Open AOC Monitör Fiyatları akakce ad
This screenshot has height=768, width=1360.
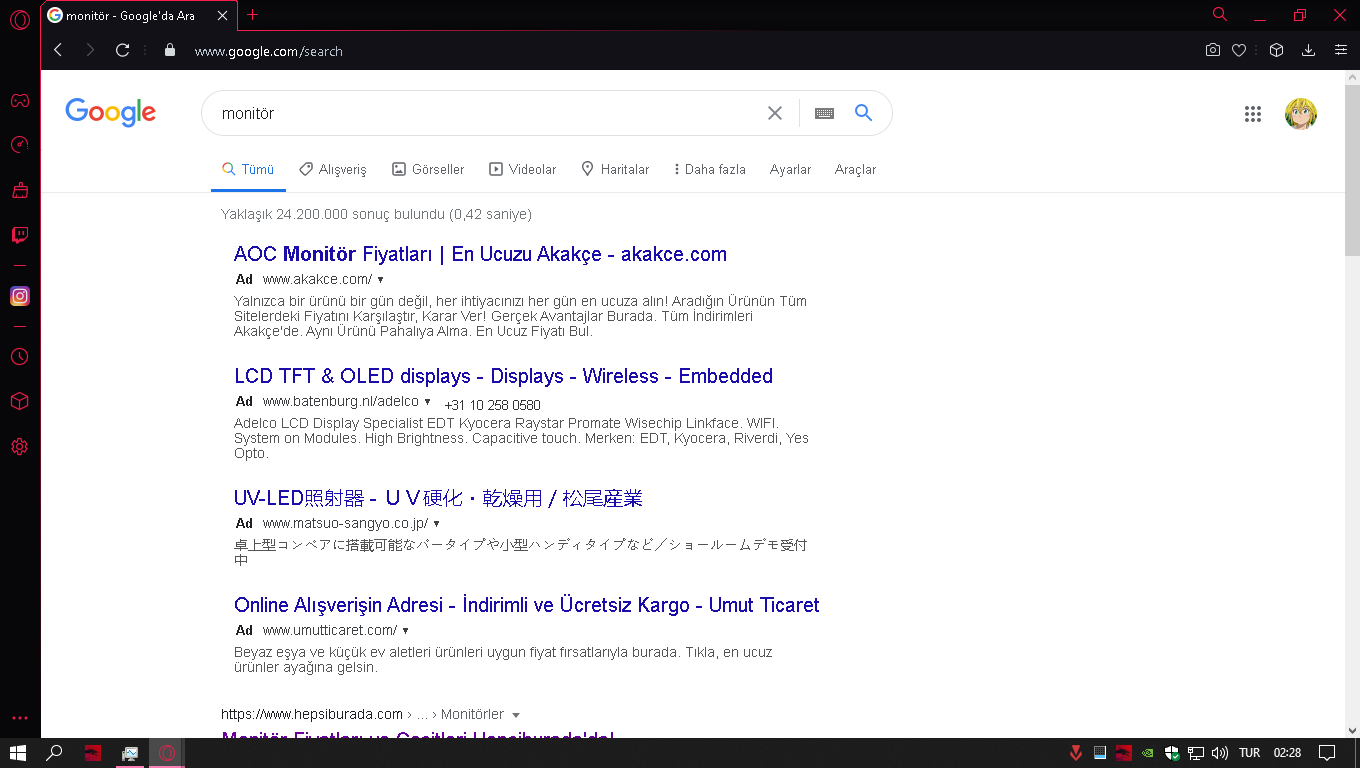click(x=480, y=254)
